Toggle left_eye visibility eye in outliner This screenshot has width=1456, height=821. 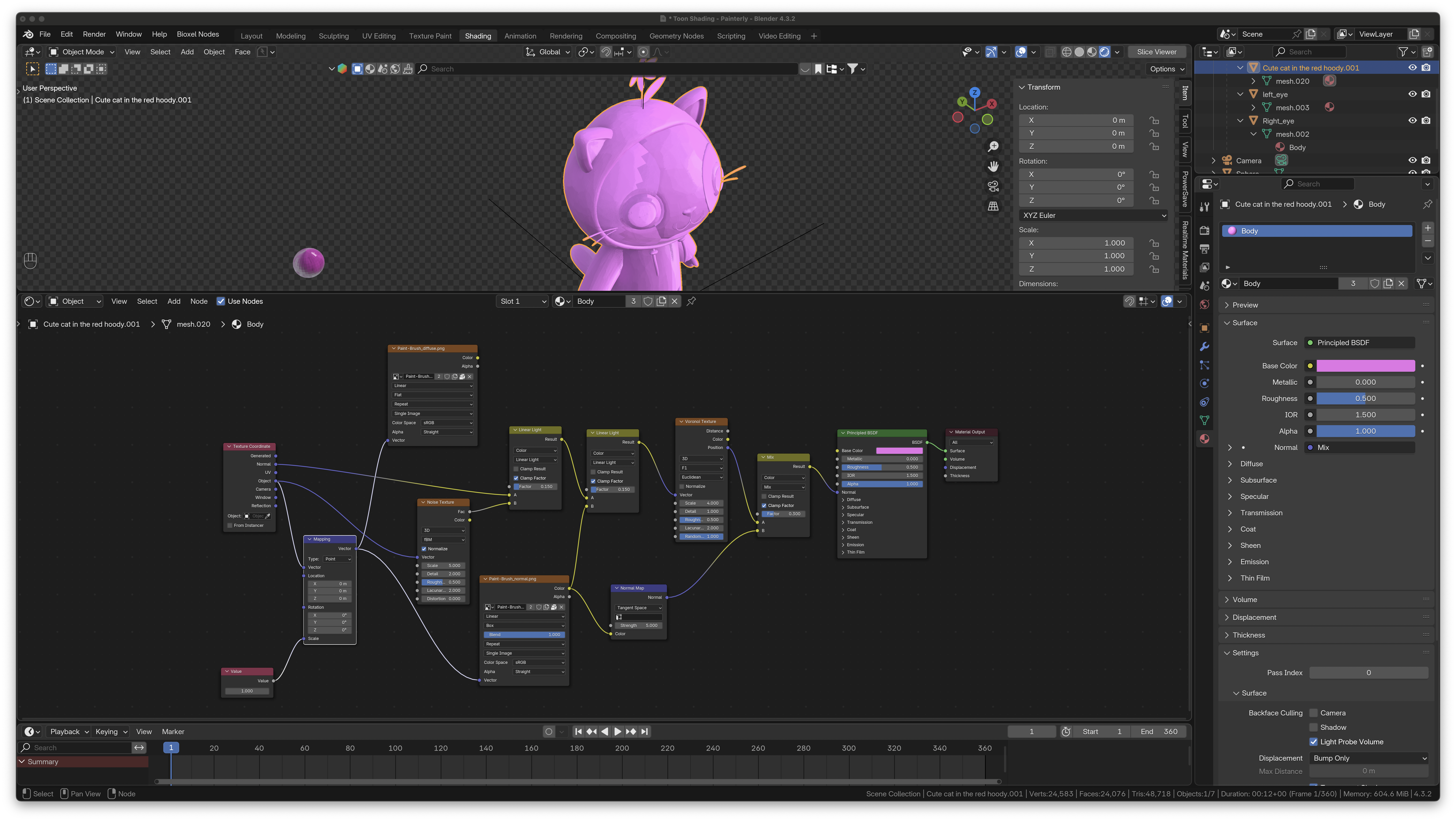[x=1412, y=94]
